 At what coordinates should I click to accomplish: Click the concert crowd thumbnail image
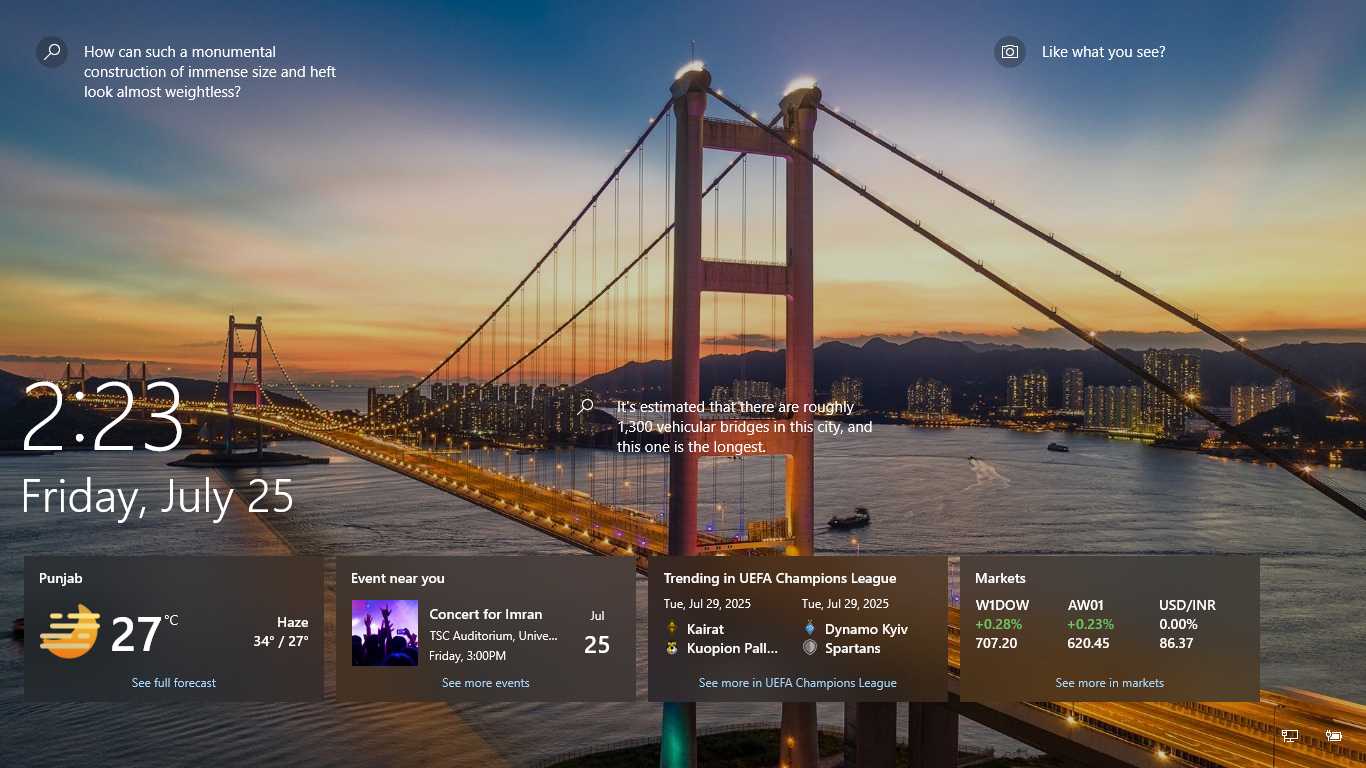click(x=385, y=633)
